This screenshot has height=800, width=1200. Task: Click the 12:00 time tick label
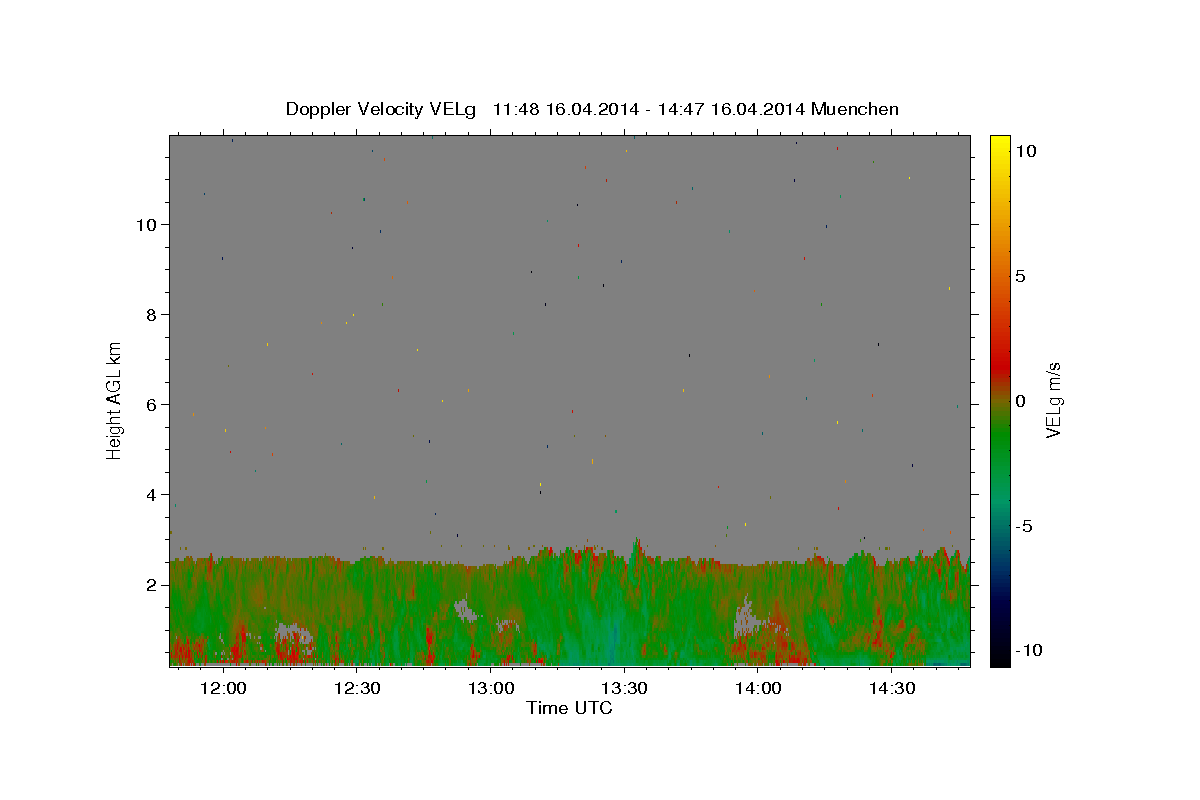point(223,689)
